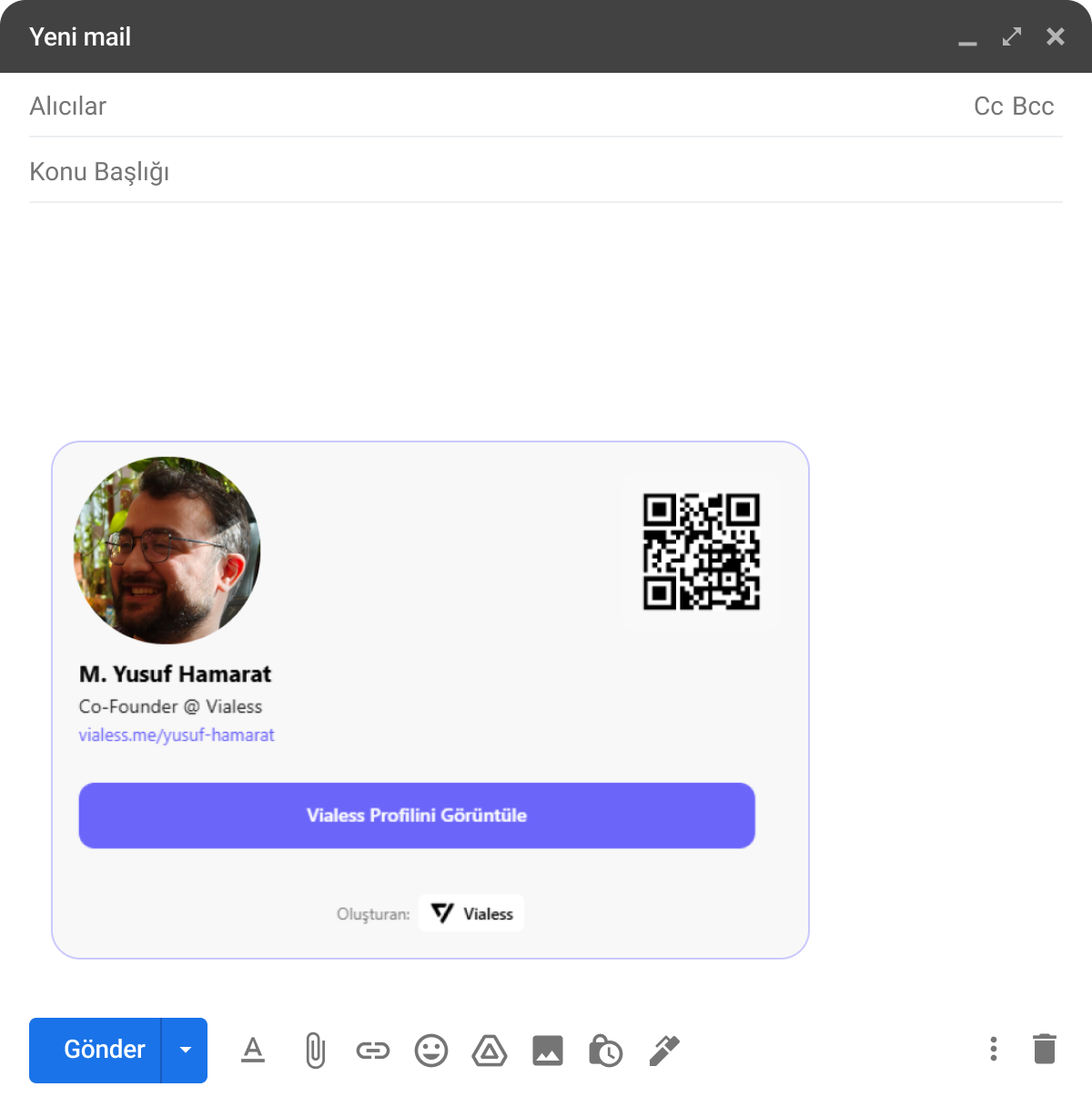Click the Oluşturan: label
Screen dimensions: 1092x1107
[373, 914]
